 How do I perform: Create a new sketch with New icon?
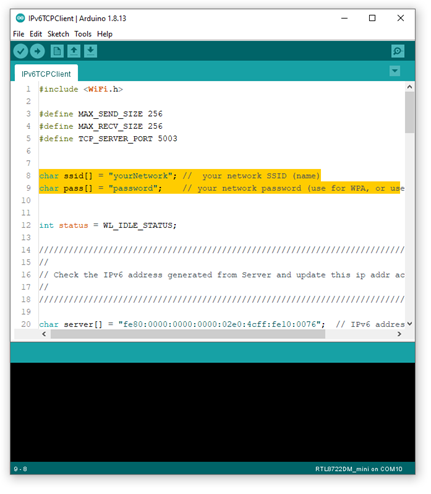(x=57, y=51)
